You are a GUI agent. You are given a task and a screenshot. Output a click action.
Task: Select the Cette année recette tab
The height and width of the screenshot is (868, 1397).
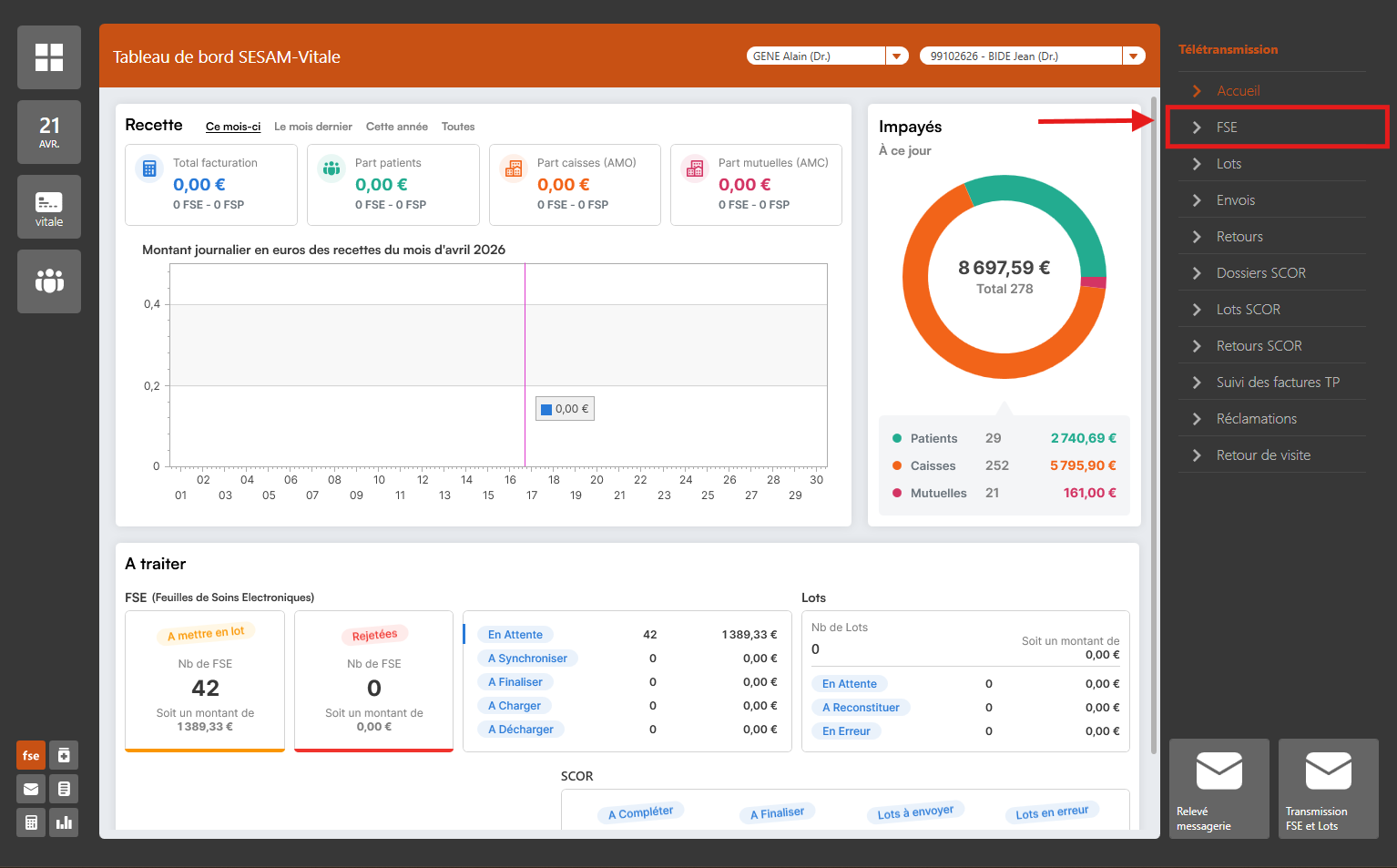396,127
